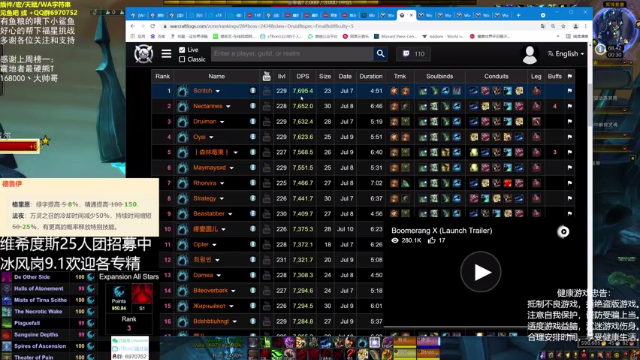This screenshot has width=640, height=360.
Task: Enable the Classic checkbox
Action: point(182,60)
